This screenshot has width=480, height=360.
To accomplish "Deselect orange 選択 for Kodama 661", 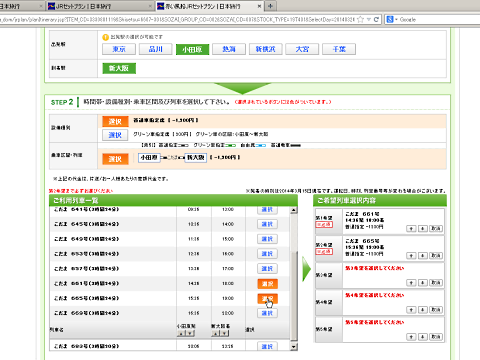I will (x=267, y=284).
